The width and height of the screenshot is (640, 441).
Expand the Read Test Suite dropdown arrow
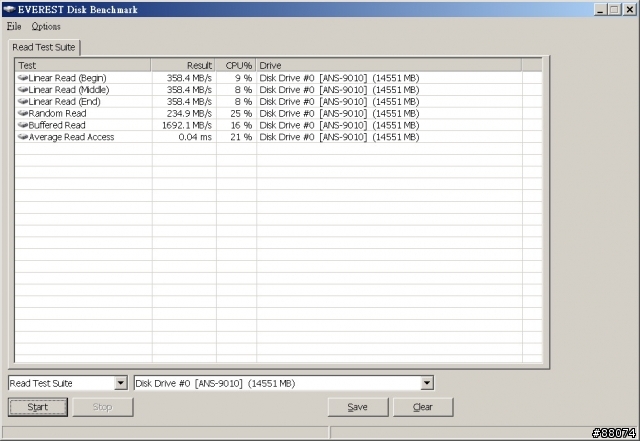click(x=121, y=383)
